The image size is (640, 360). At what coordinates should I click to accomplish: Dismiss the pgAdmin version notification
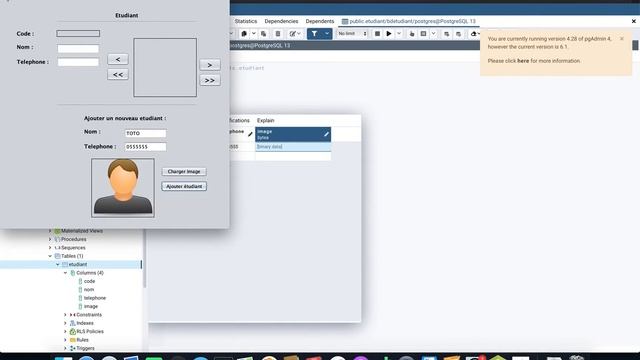(622, 39)
